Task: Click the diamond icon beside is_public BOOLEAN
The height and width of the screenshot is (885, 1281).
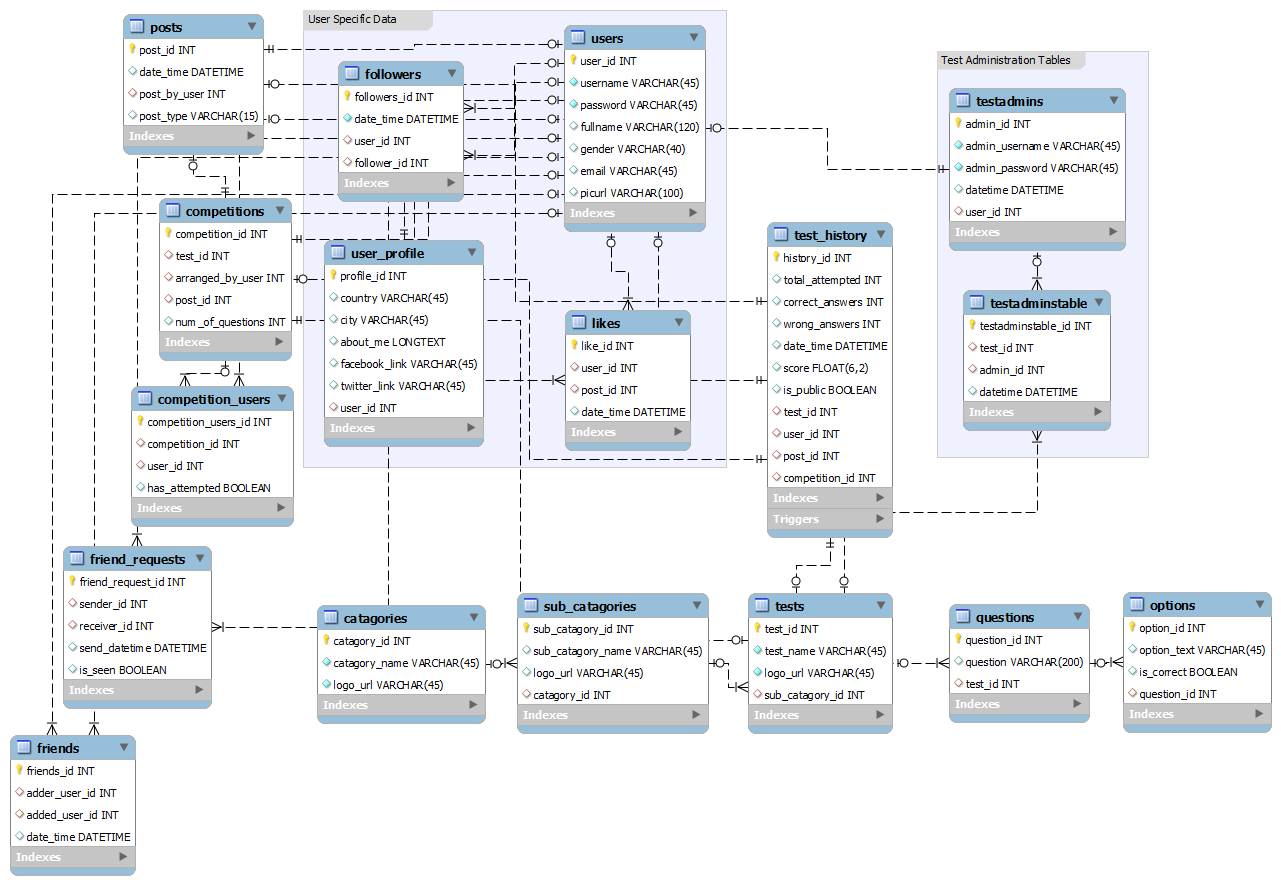Action: click(776, 390)
